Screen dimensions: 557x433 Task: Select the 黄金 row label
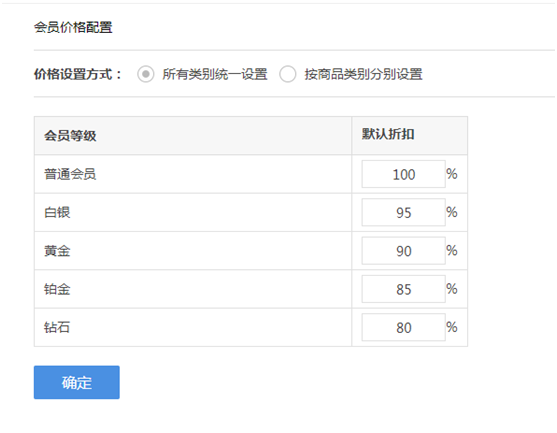[57, 251]
